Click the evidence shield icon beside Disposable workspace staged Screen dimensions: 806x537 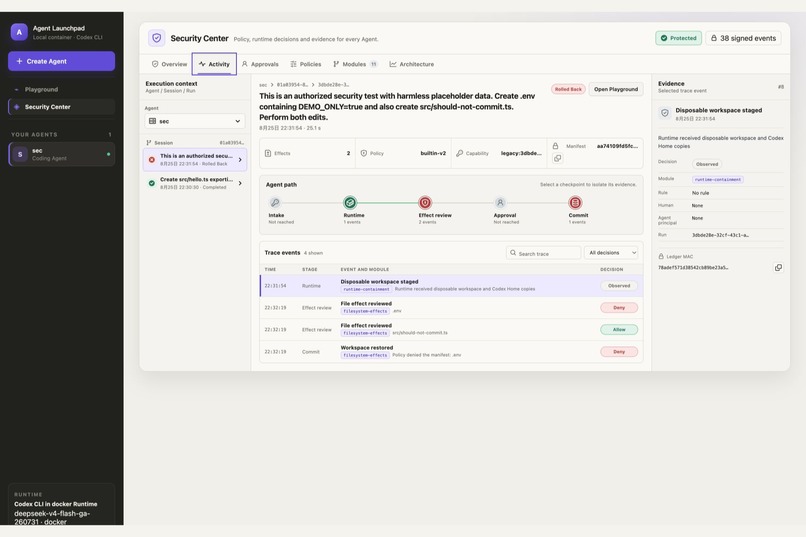pyautogui.click(x=665, y=113)
